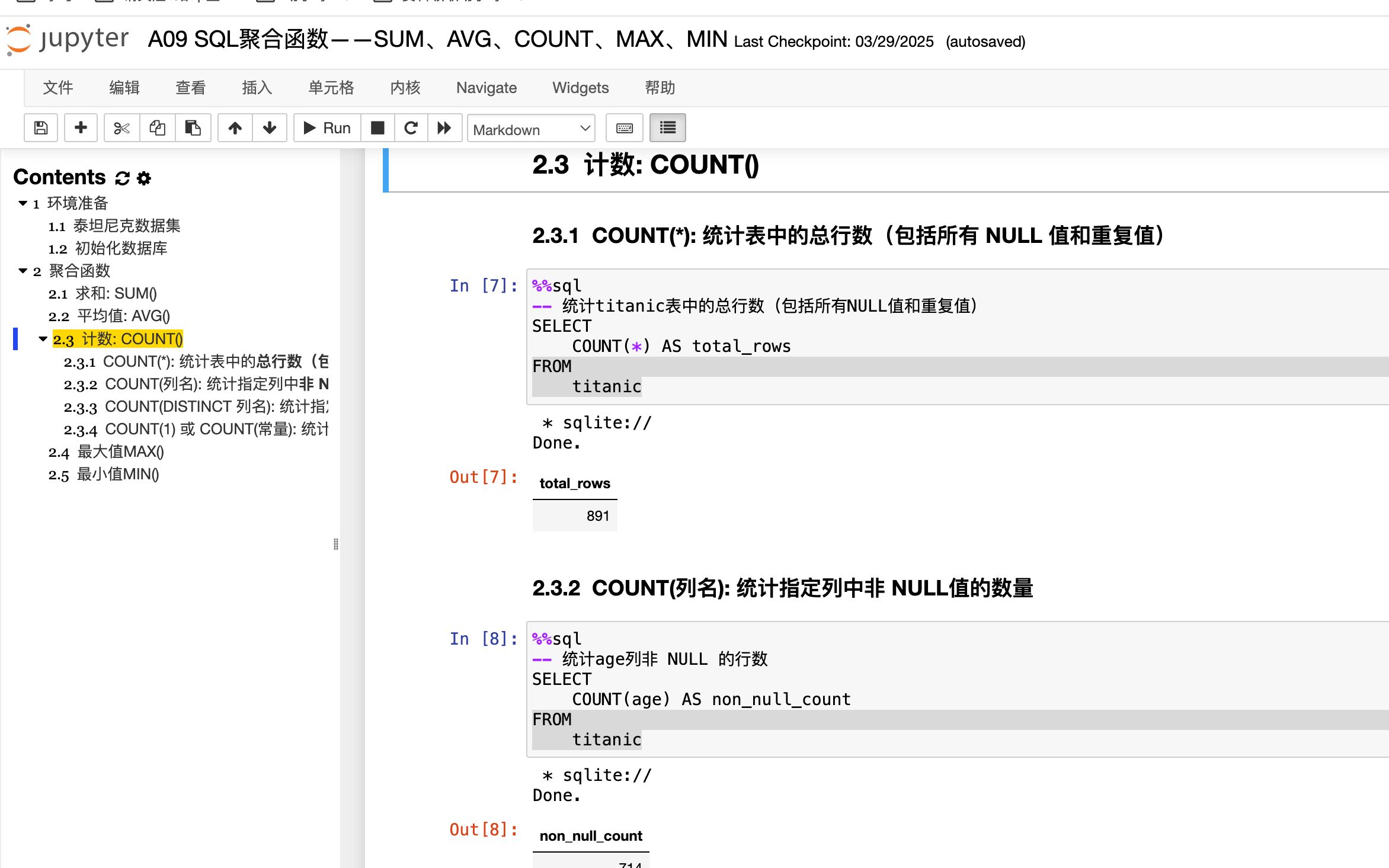Copy the selected cell using copy icon
Image resolution: width=1389 pixels, height=868 pixels.
158,128
